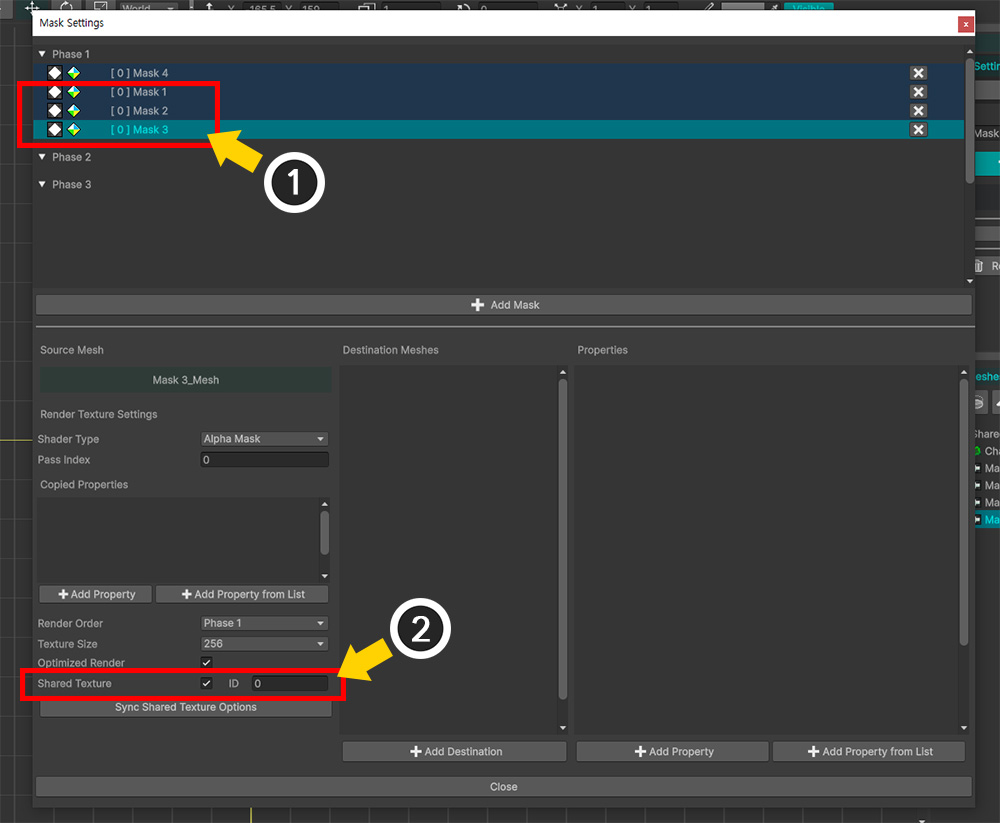
Task: Select the [ 0 ] Mask 1 entry
Action: [498, 92]
